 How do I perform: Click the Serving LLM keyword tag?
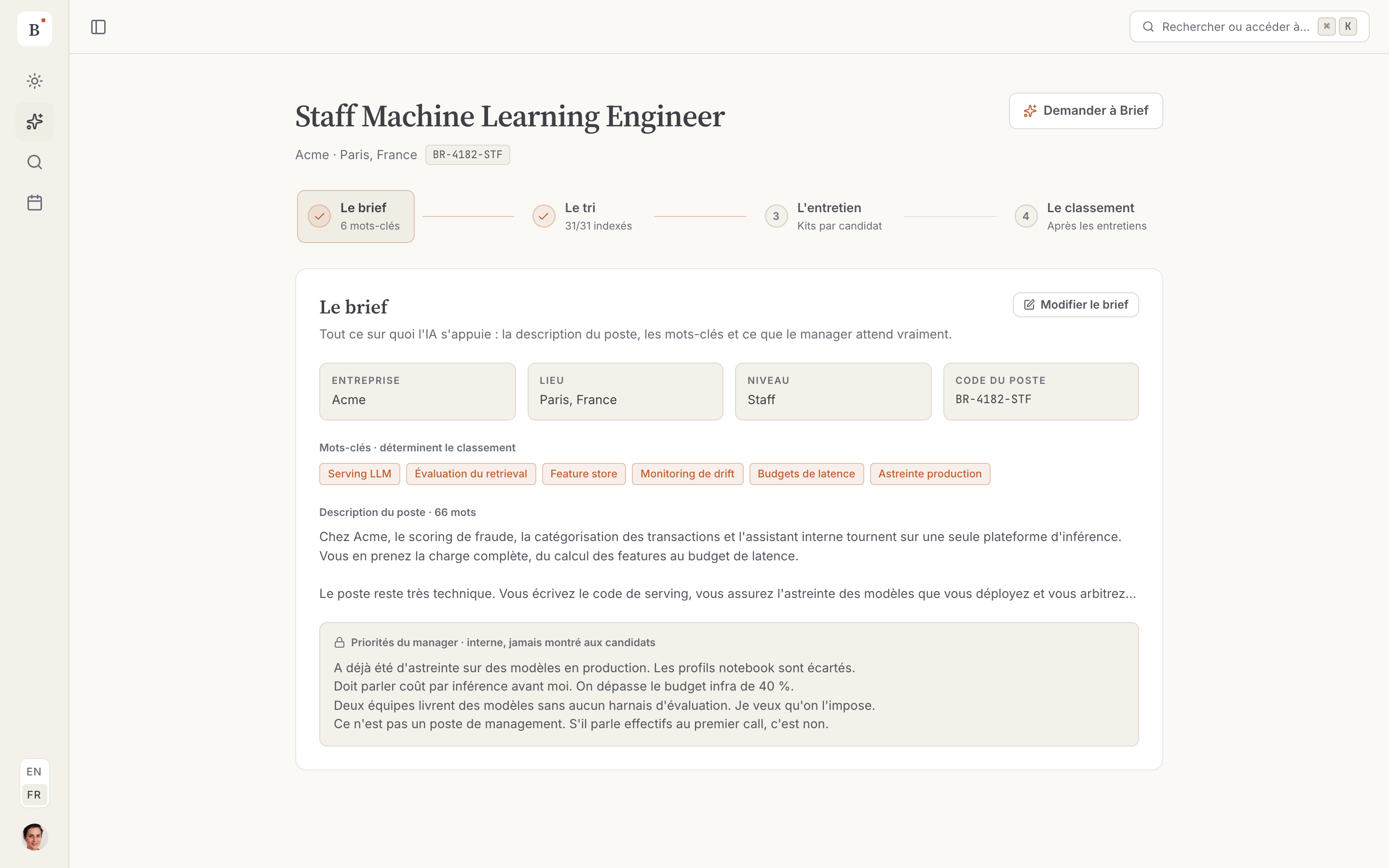pyautogui.click(x=359, y=474)
